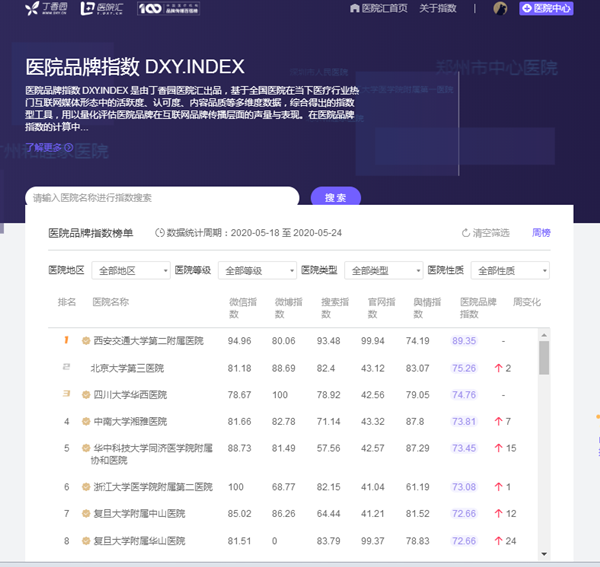Click the brand index value 73.08
This screenshot has width=600, height=567.
pos(464,487)
